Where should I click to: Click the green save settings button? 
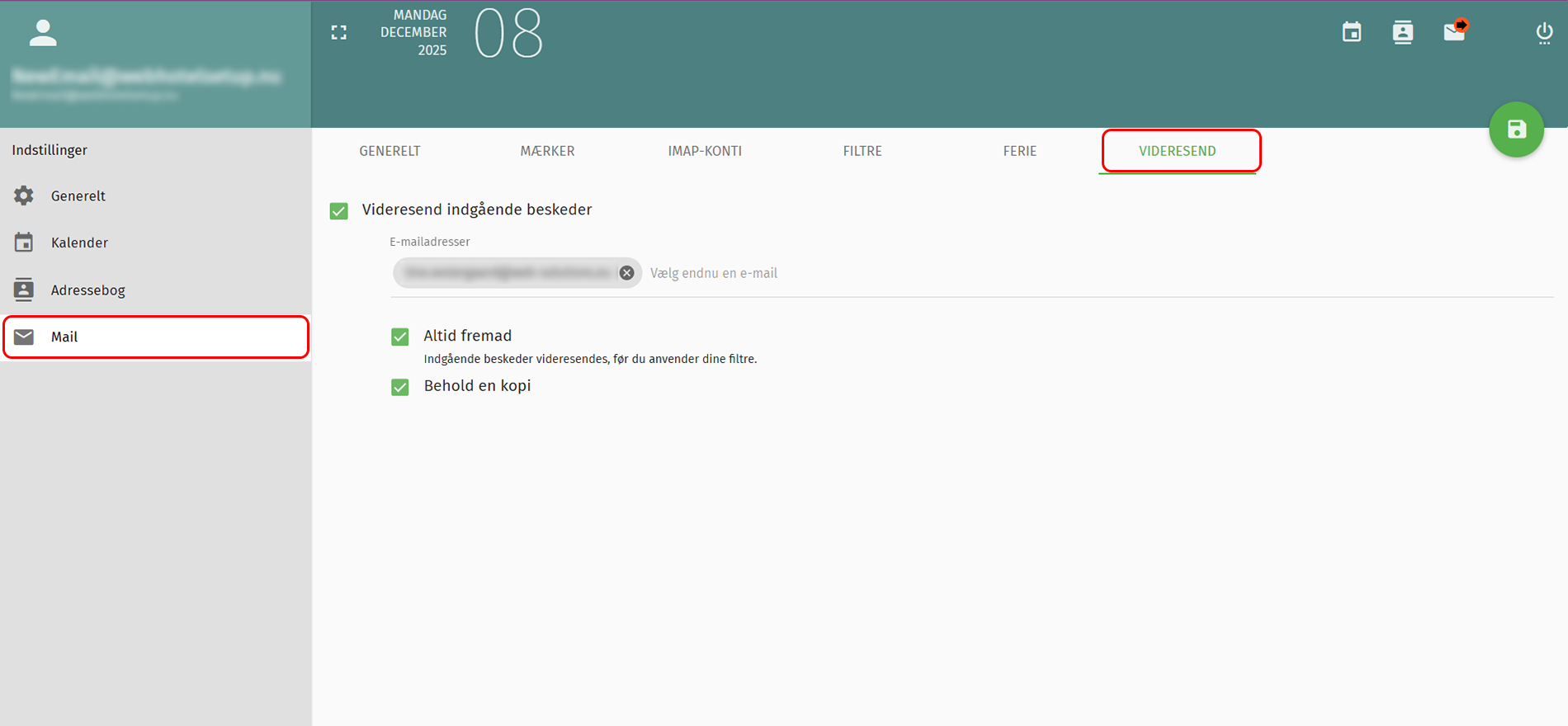point(1516,130)
